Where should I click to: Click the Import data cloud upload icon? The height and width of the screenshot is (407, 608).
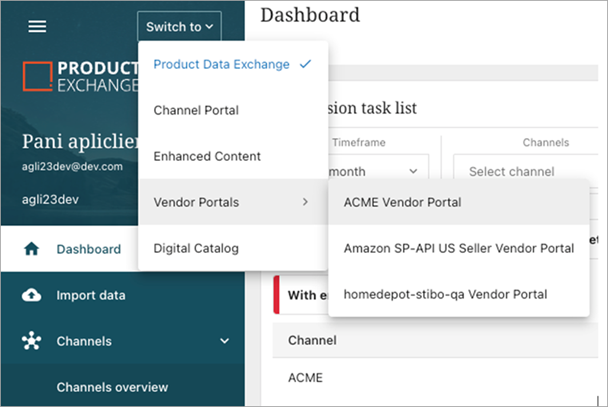pos(31,295)
